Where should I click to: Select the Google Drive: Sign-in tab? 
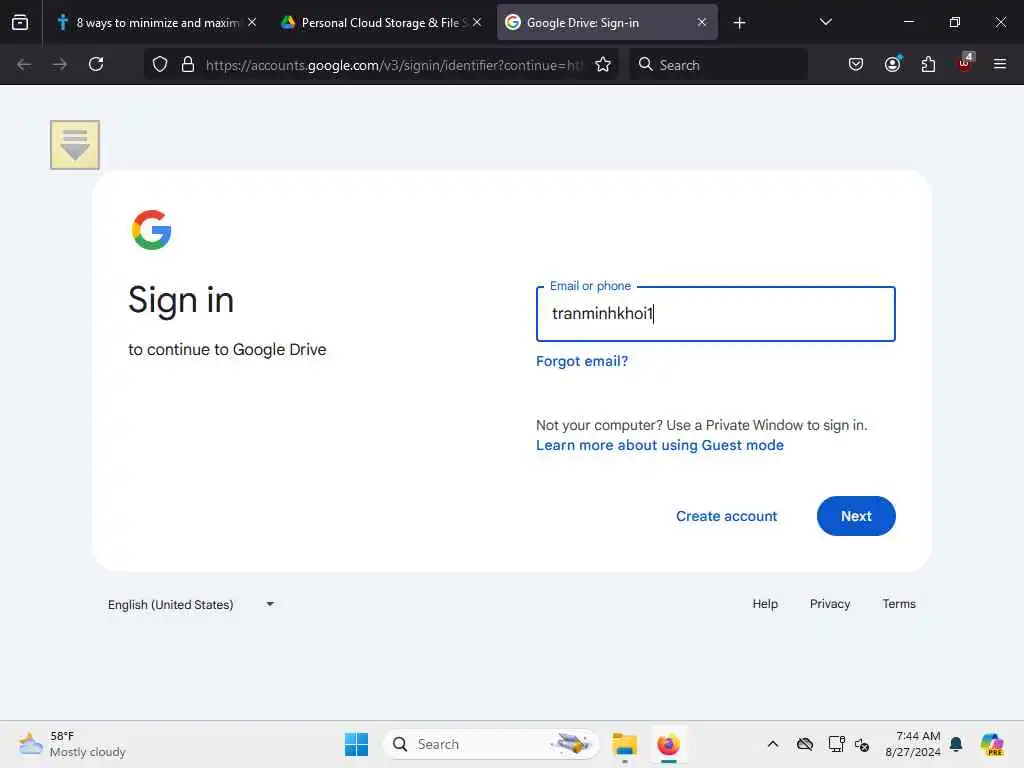pyautogui.click(x=607, y=22)
